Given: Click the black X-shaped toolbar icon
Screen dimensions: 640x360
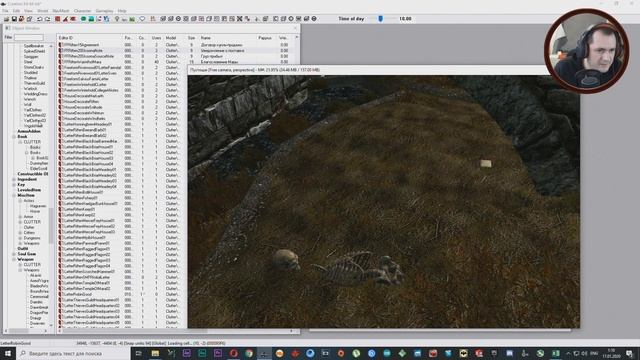Looking at the screenshot, I should [x=240, y=19].
